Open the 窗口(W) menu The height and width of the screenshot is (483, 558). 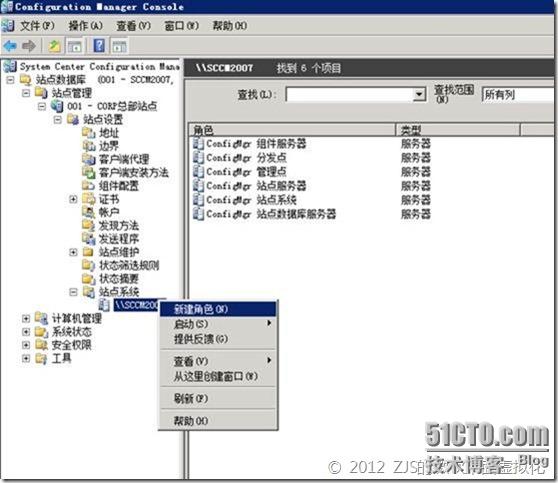pos(181,26)
